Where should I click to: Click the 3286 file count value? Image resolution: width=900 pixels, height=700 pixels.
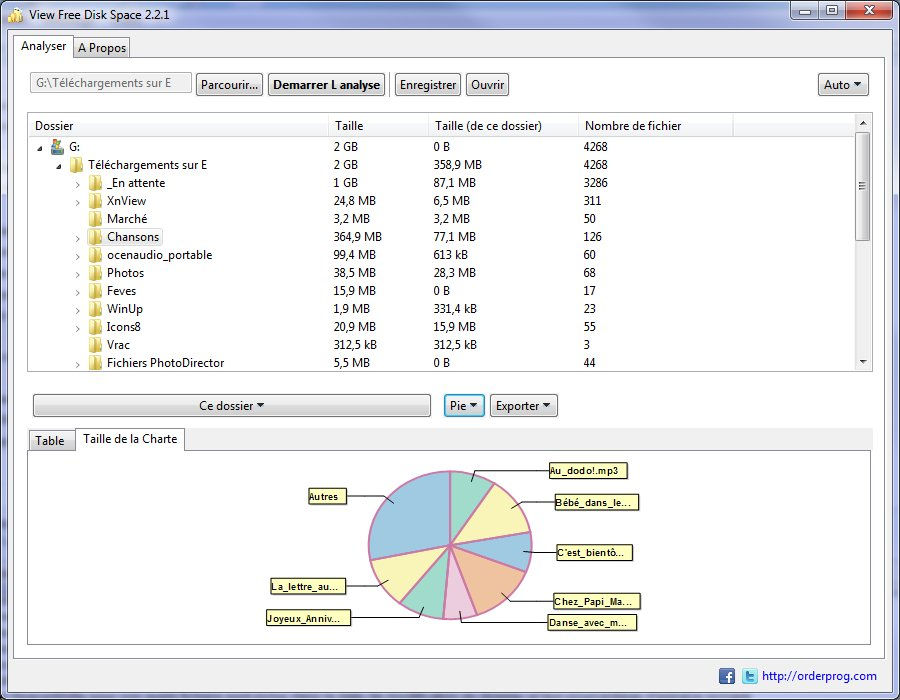click(x=595, y=183)
